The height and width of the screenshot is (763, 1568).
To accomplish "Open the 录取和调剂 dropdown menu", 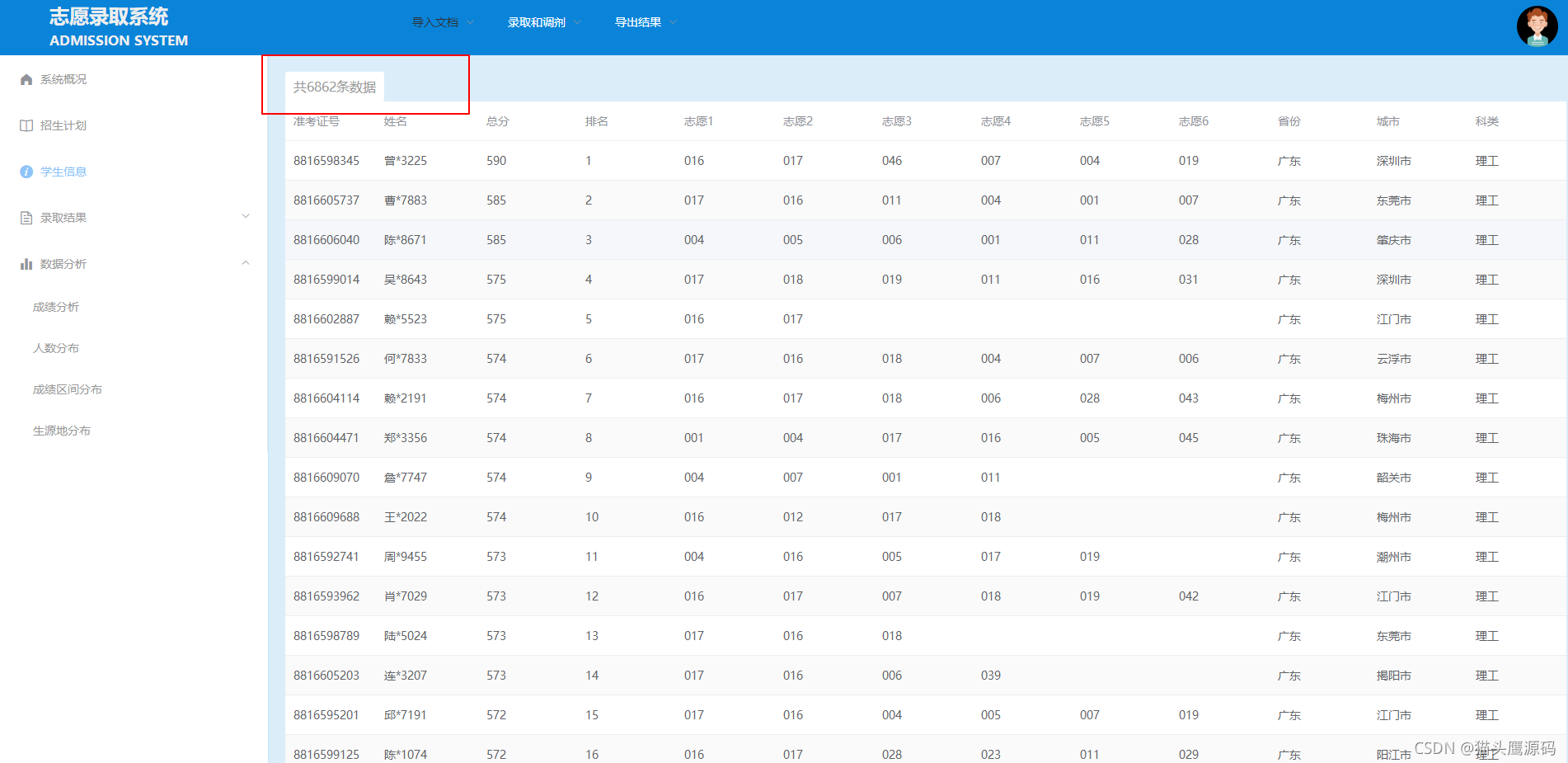I will 544,22.
